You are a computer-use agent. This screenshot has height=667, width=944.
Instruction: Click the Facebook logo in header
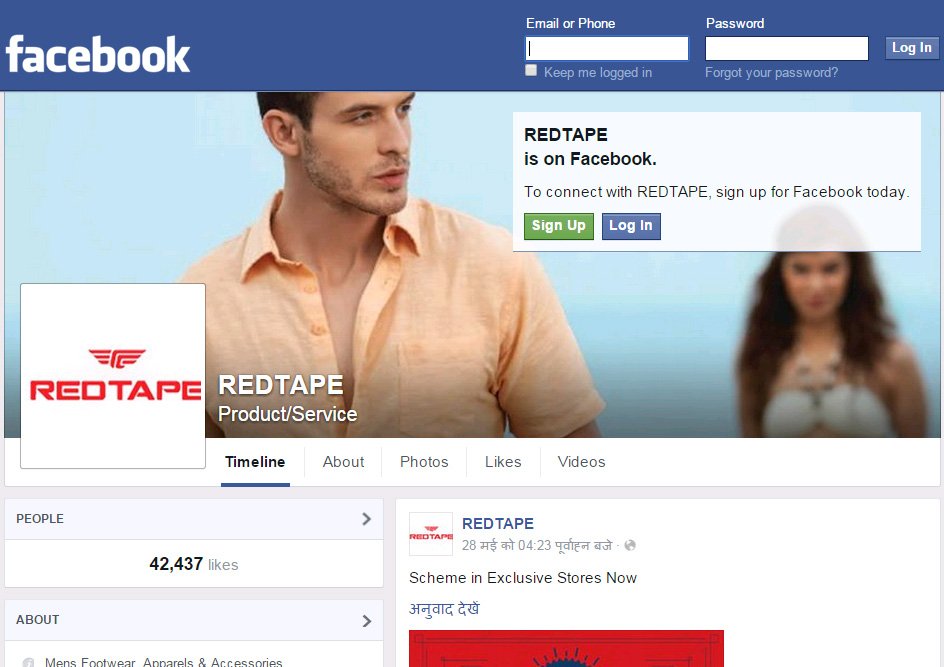(98, 54)
